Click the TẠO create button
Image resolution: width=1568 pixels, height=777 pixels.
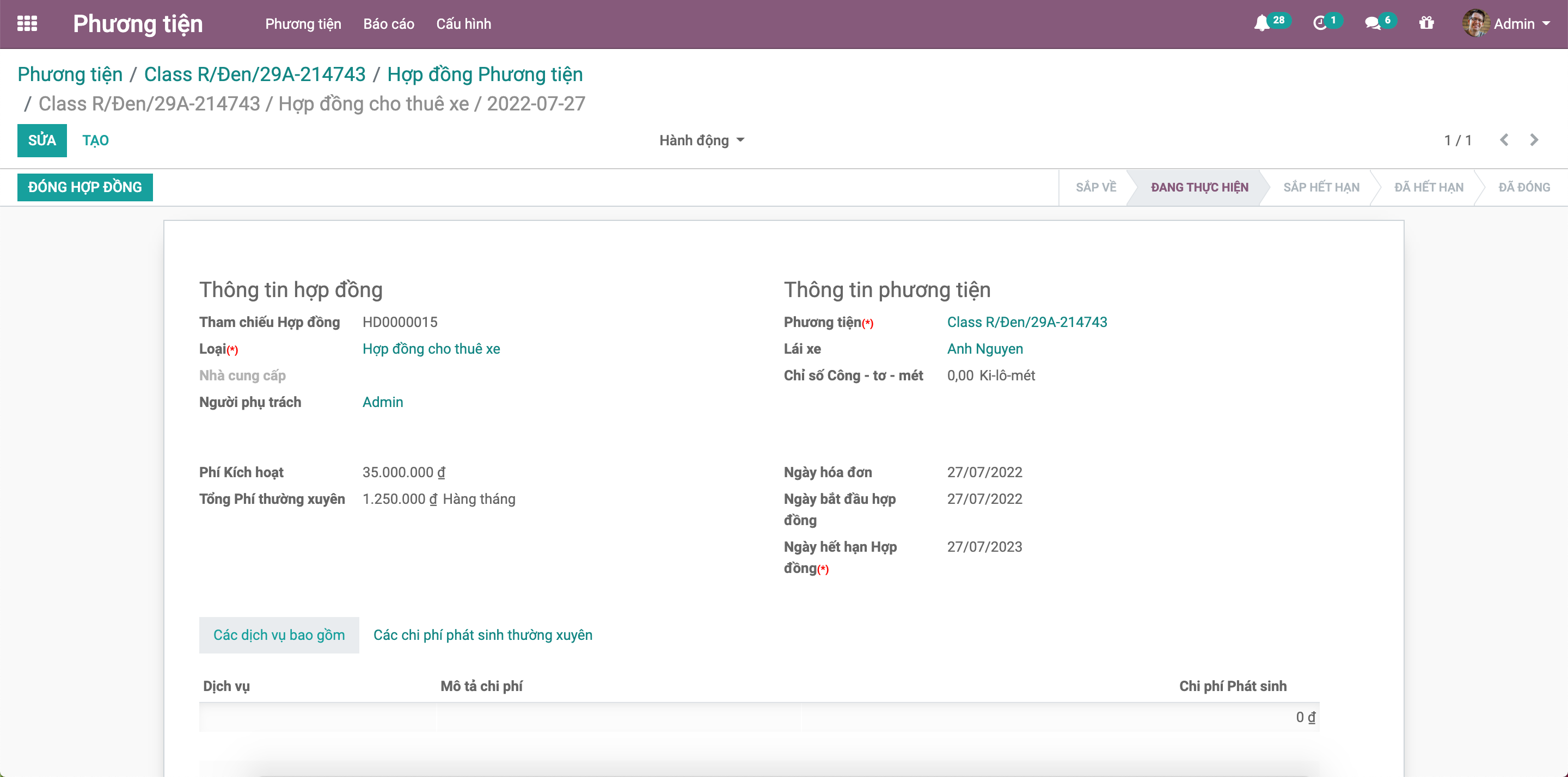coord(96,140)
